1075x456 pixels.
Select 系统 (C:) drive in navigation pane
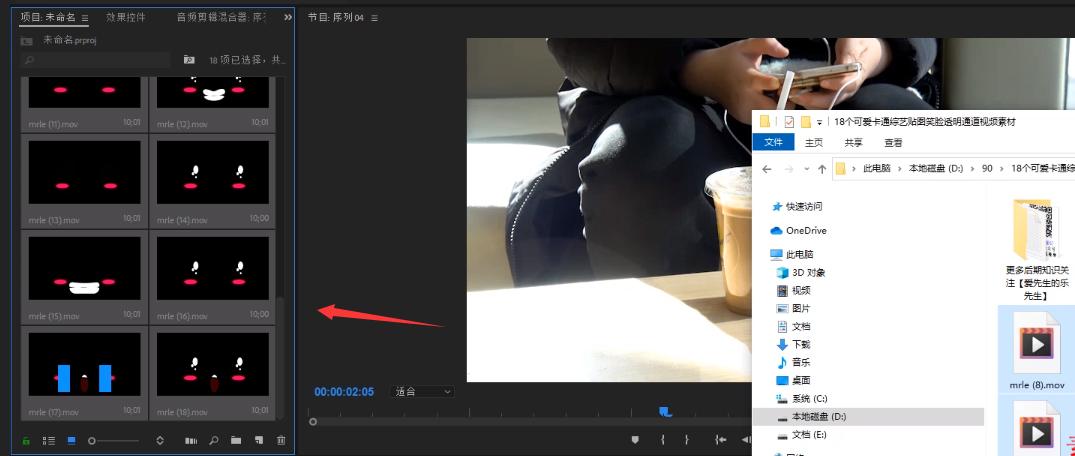click(811, 398)
